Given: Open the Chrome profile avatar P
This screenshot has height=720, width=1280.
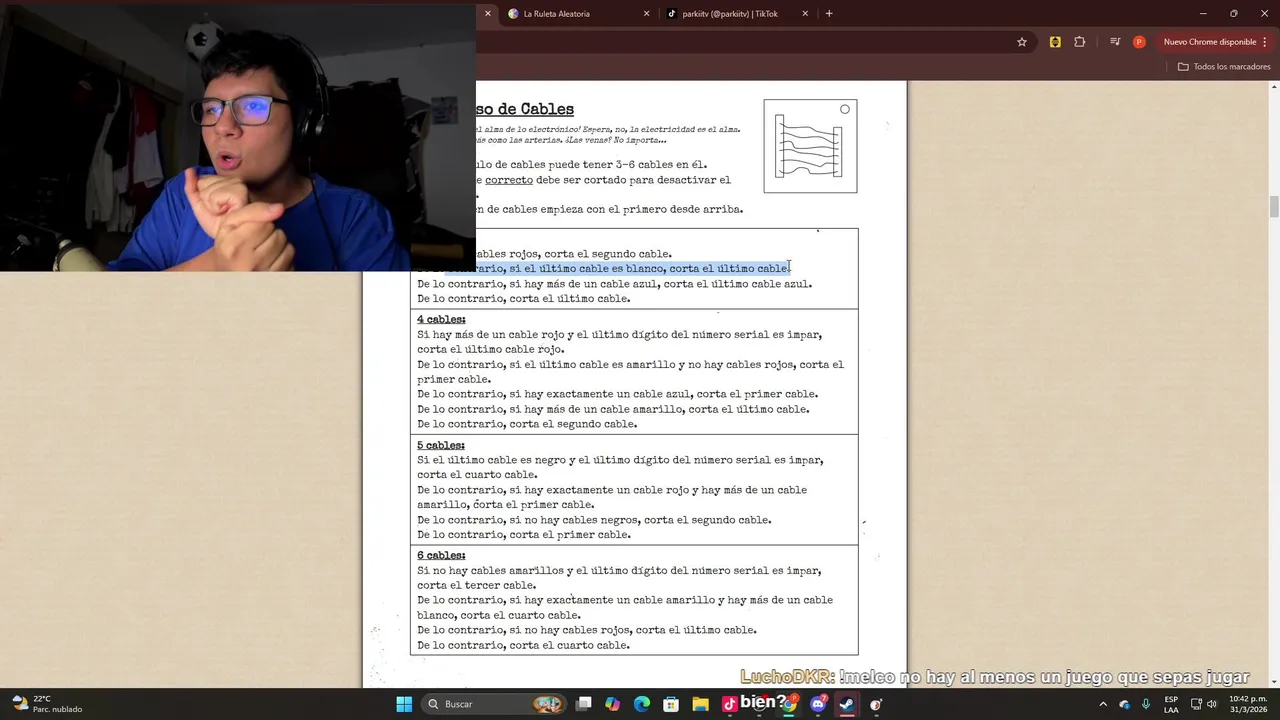Looking at the screenshot, I should pos(1139,42).
